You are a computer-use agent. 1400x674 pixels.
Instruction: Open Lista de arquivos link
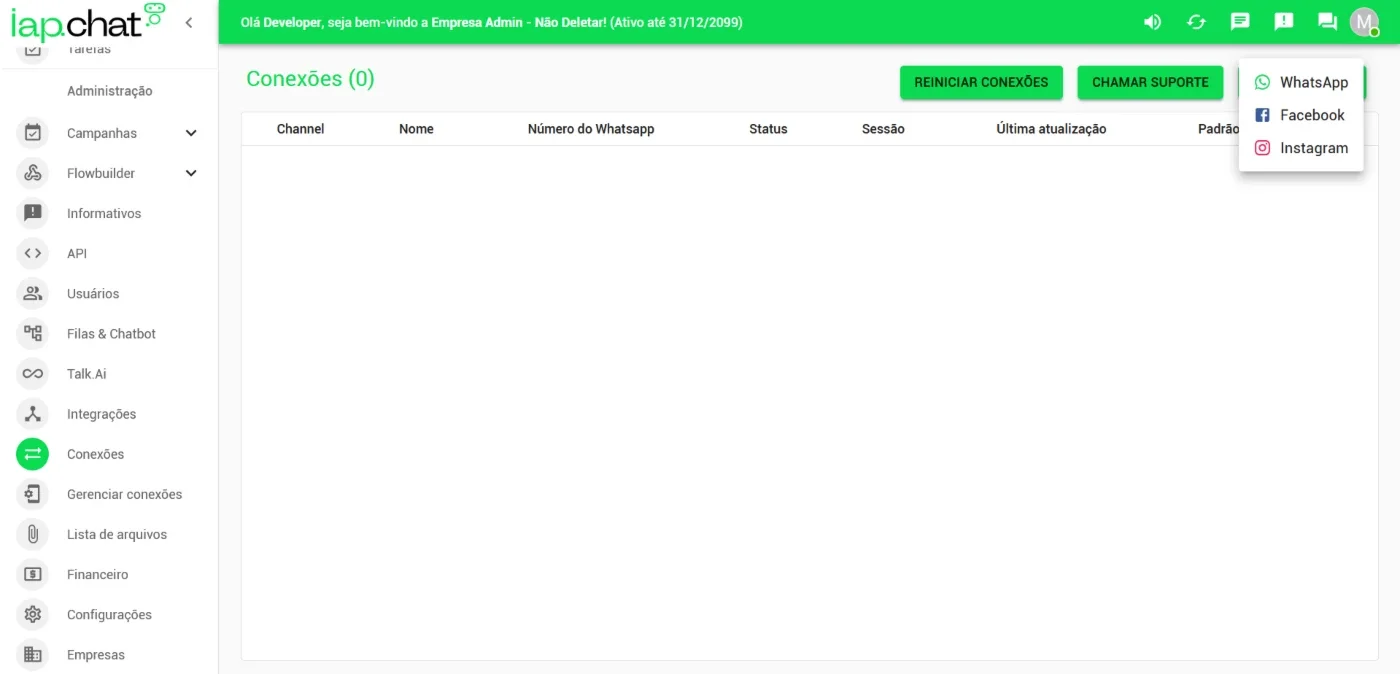[x=117, y=534]
